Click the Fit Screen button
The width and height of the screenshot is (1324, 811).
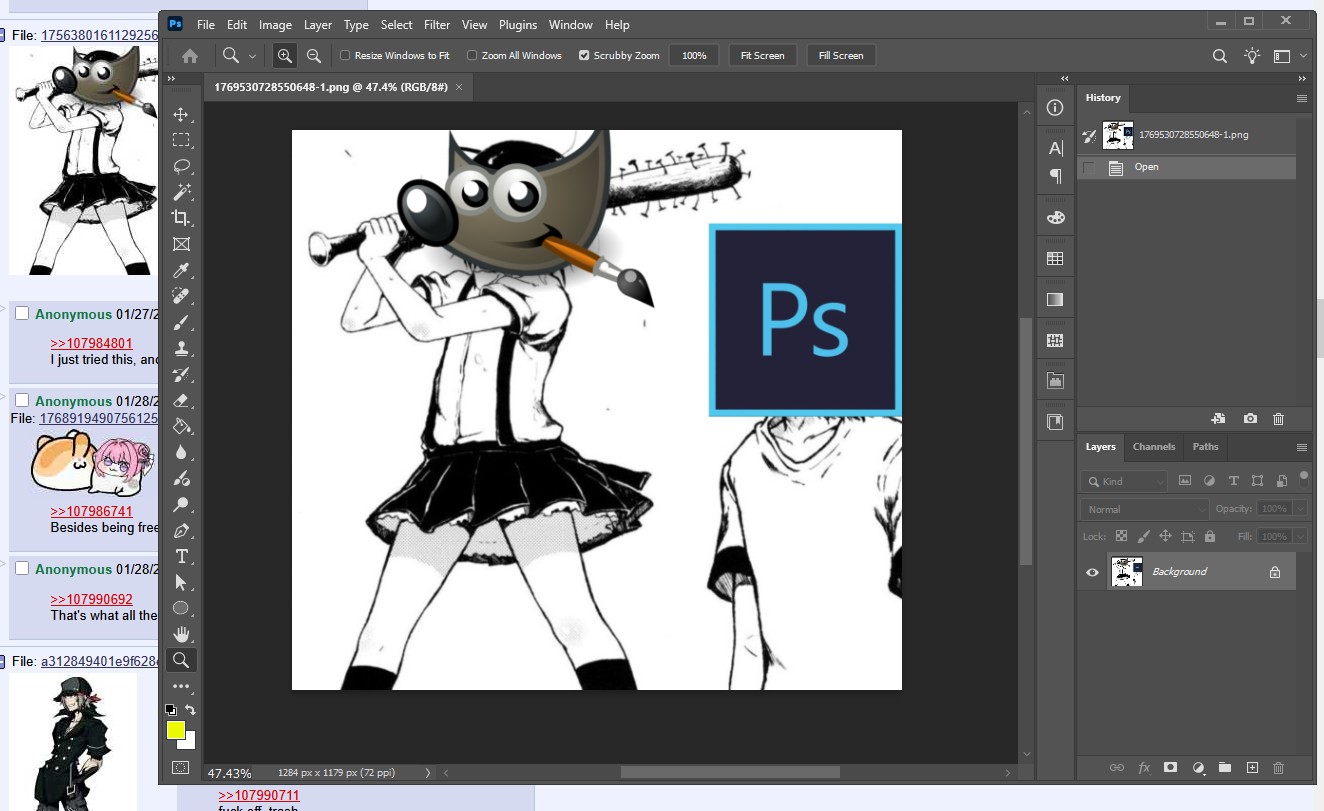(762, 56)
